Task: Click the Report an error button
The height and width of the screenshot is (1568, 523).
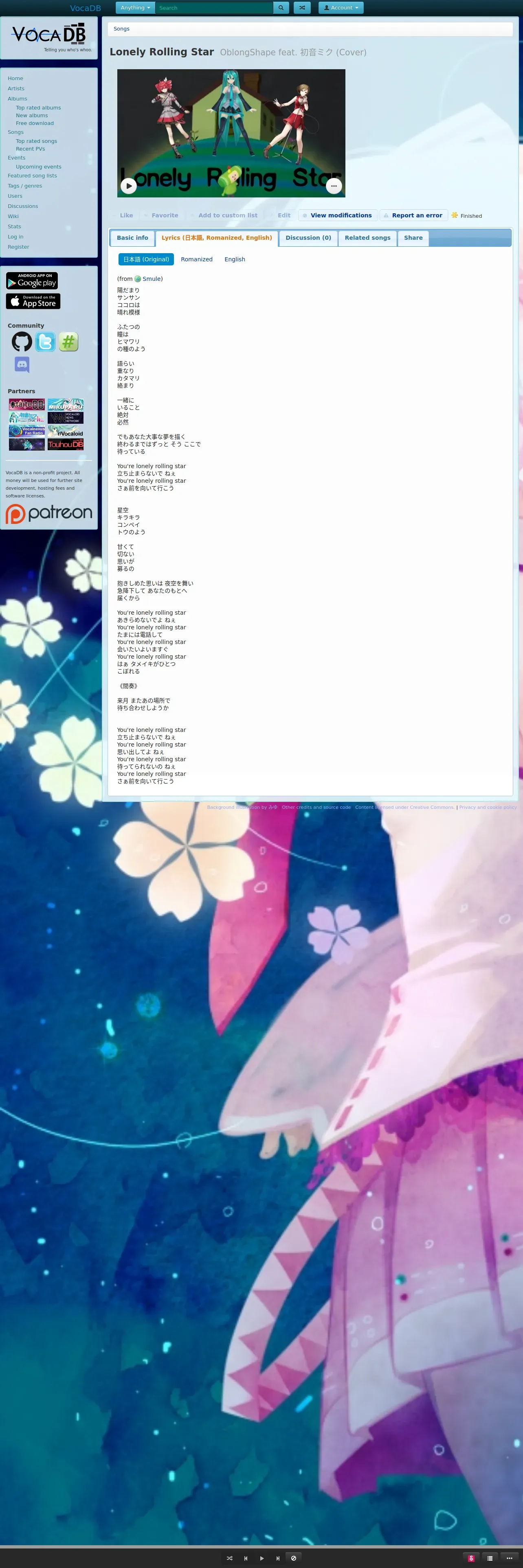Action: point(414,215)
